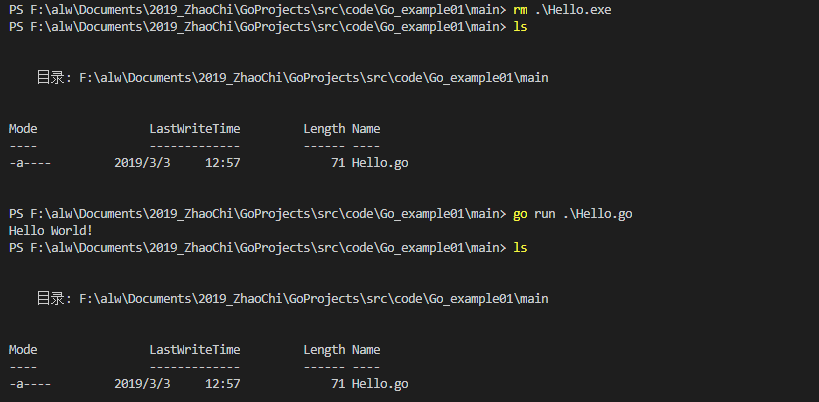
Task: Click the first 'Mode' column header
Action: tap(23, 128)
